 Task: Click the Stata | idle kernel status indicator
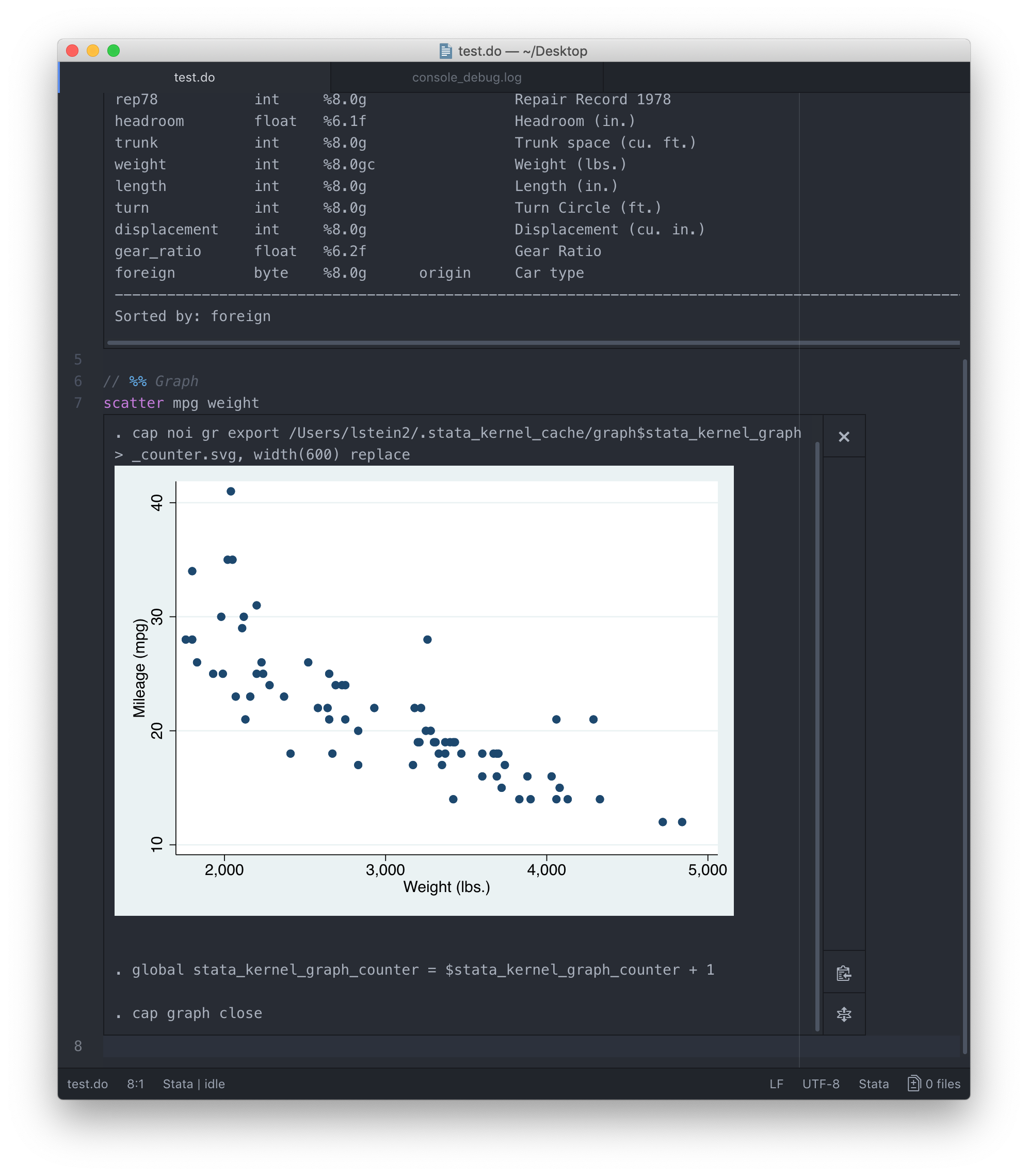[194, 1084]
